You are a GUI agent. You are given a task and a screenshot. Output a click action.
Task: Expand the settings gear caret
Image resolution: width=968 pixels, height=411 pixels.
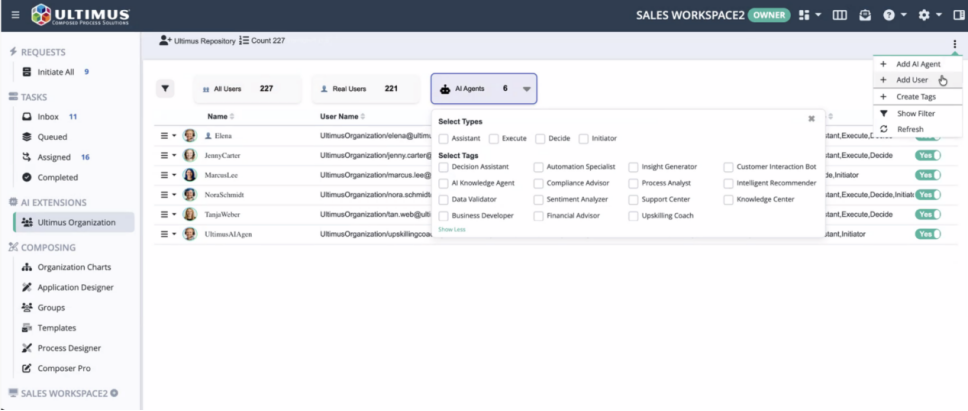(x=938, y=15)
